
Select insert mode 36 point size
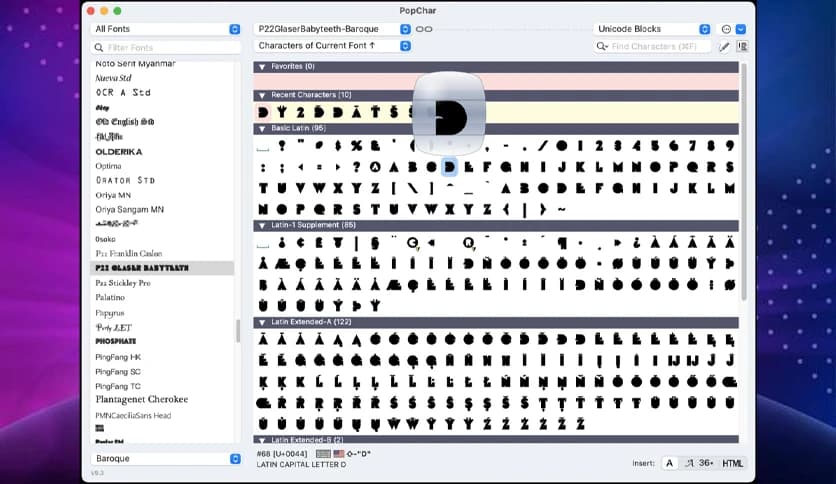point(706,463)
